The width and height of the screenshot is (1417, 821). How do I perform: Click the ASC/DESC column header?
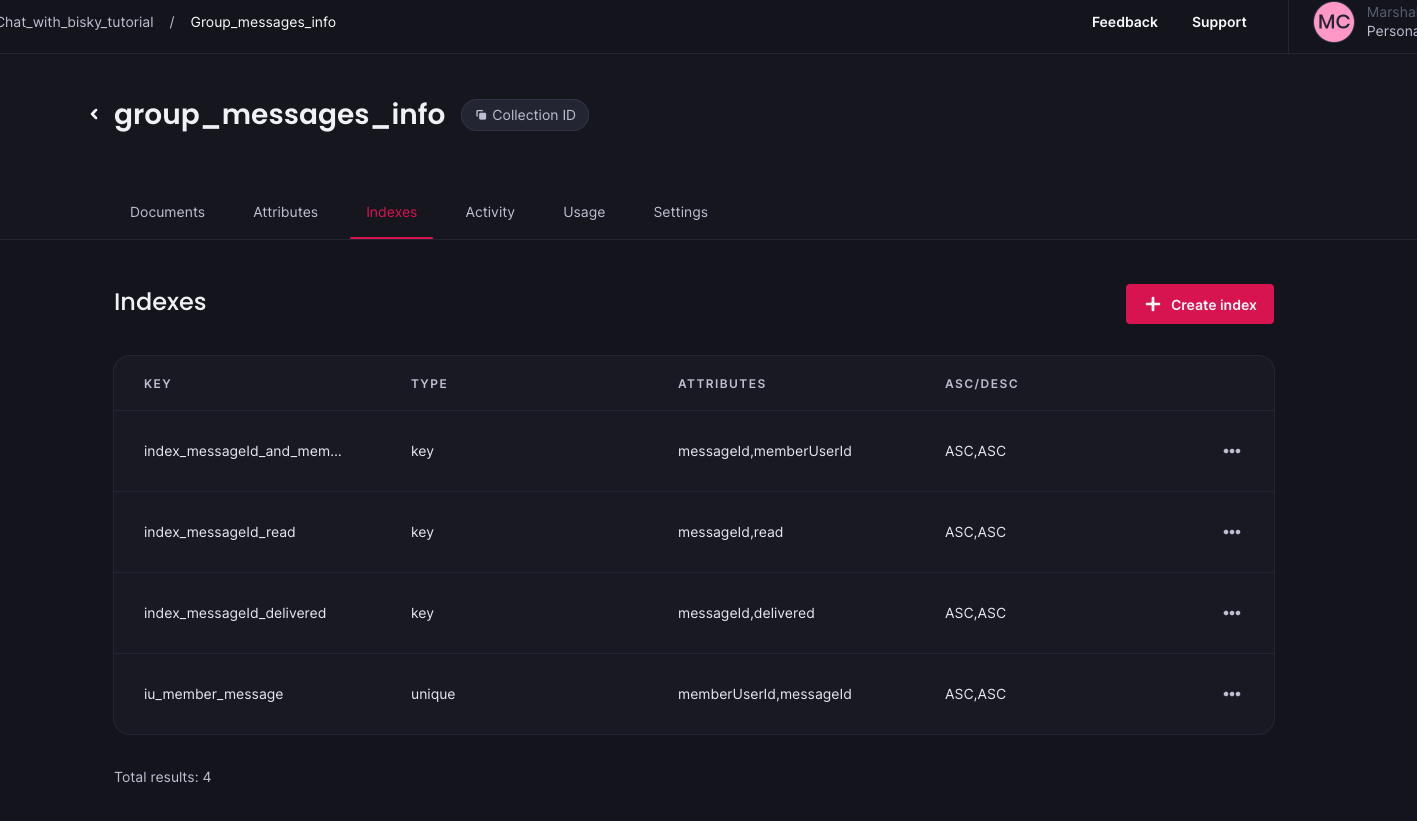point(982,384)
